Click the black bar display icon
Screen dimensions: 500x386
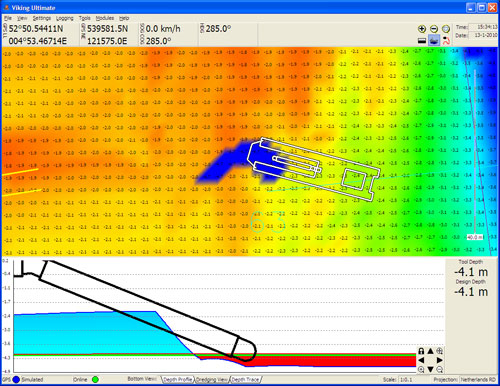[x=422, y=41]
